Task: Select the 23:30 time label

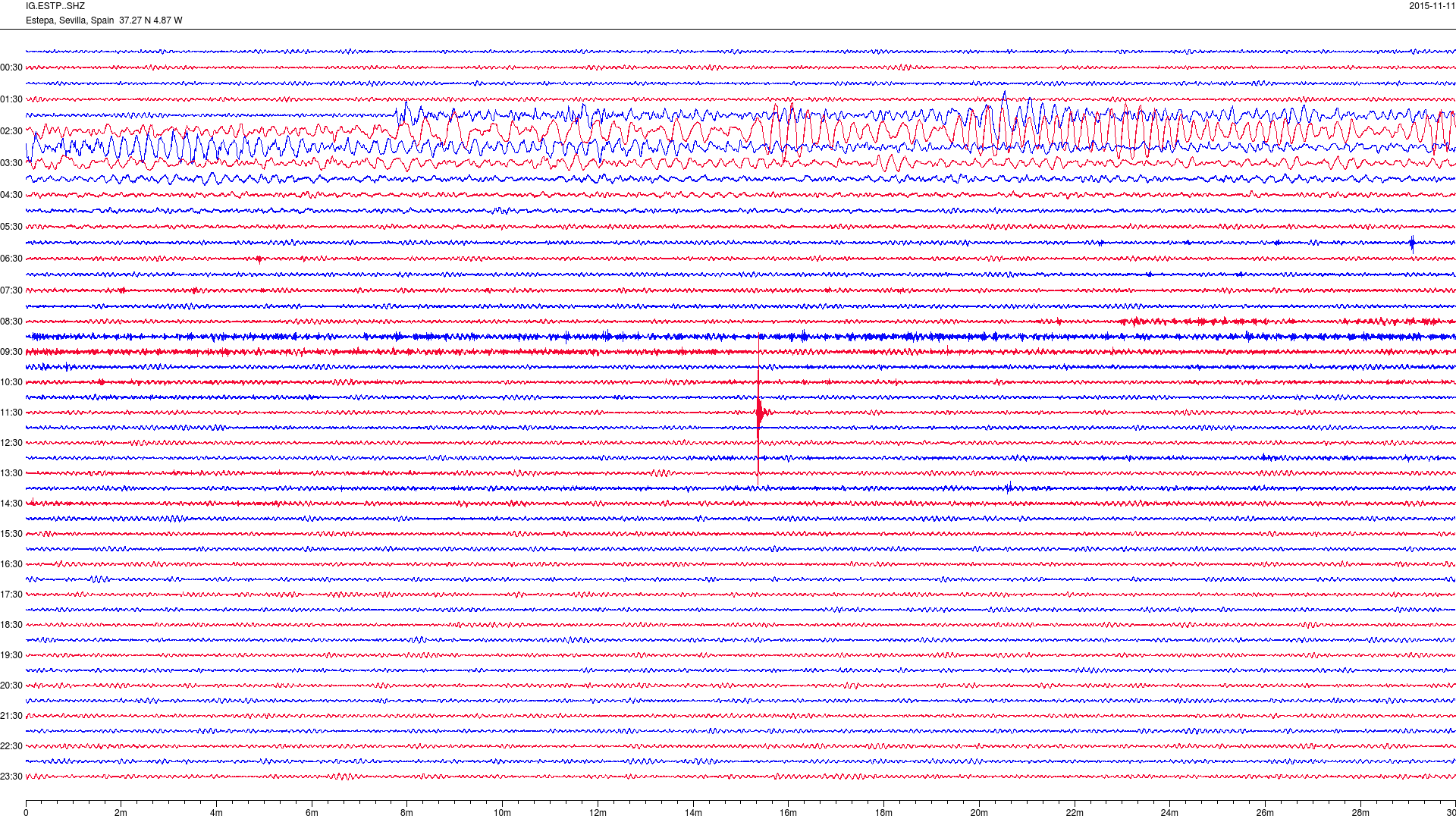Action: (11, 777)
